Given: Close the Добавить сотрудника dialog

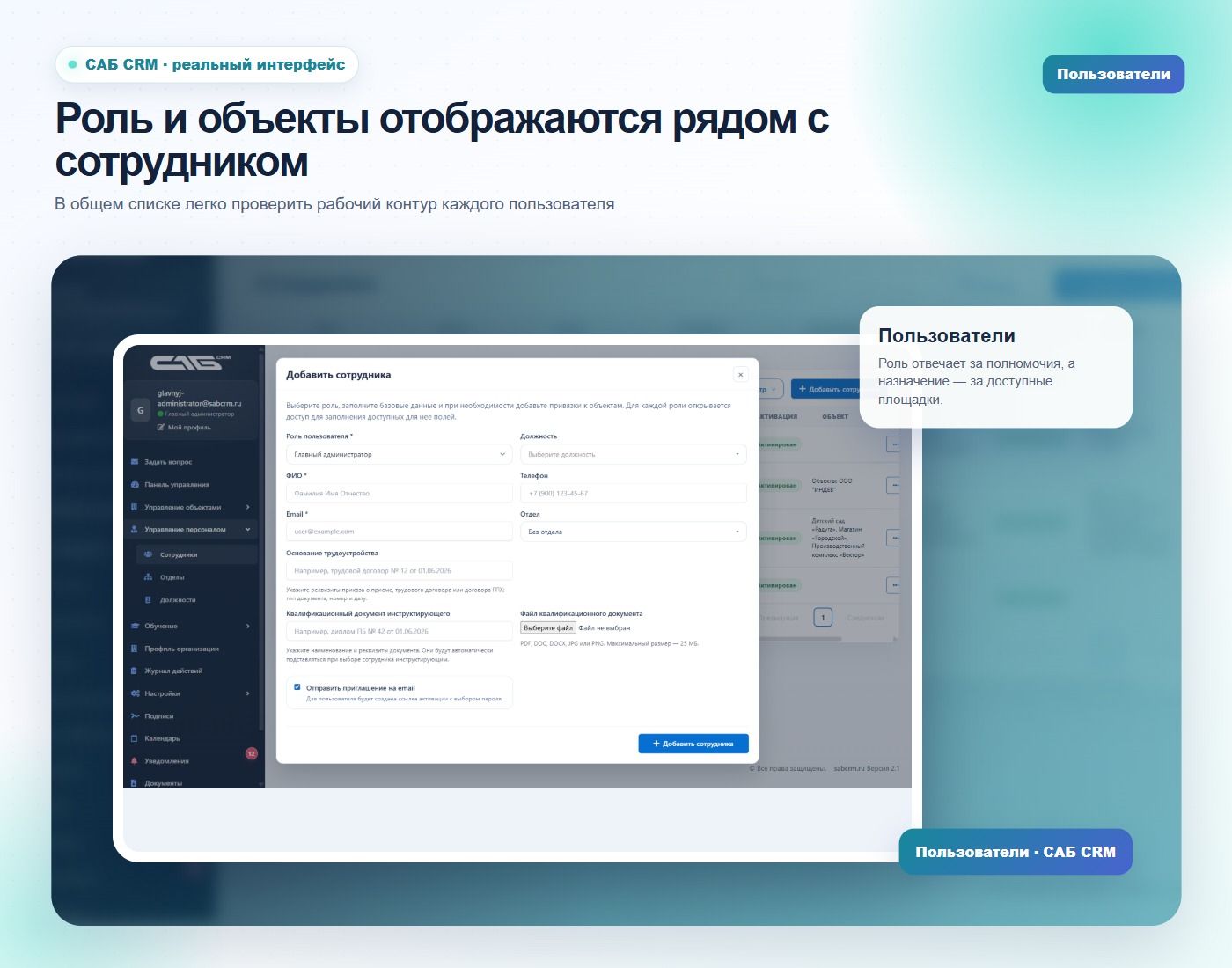Looking at the screenshot, I should click(740, 374).
